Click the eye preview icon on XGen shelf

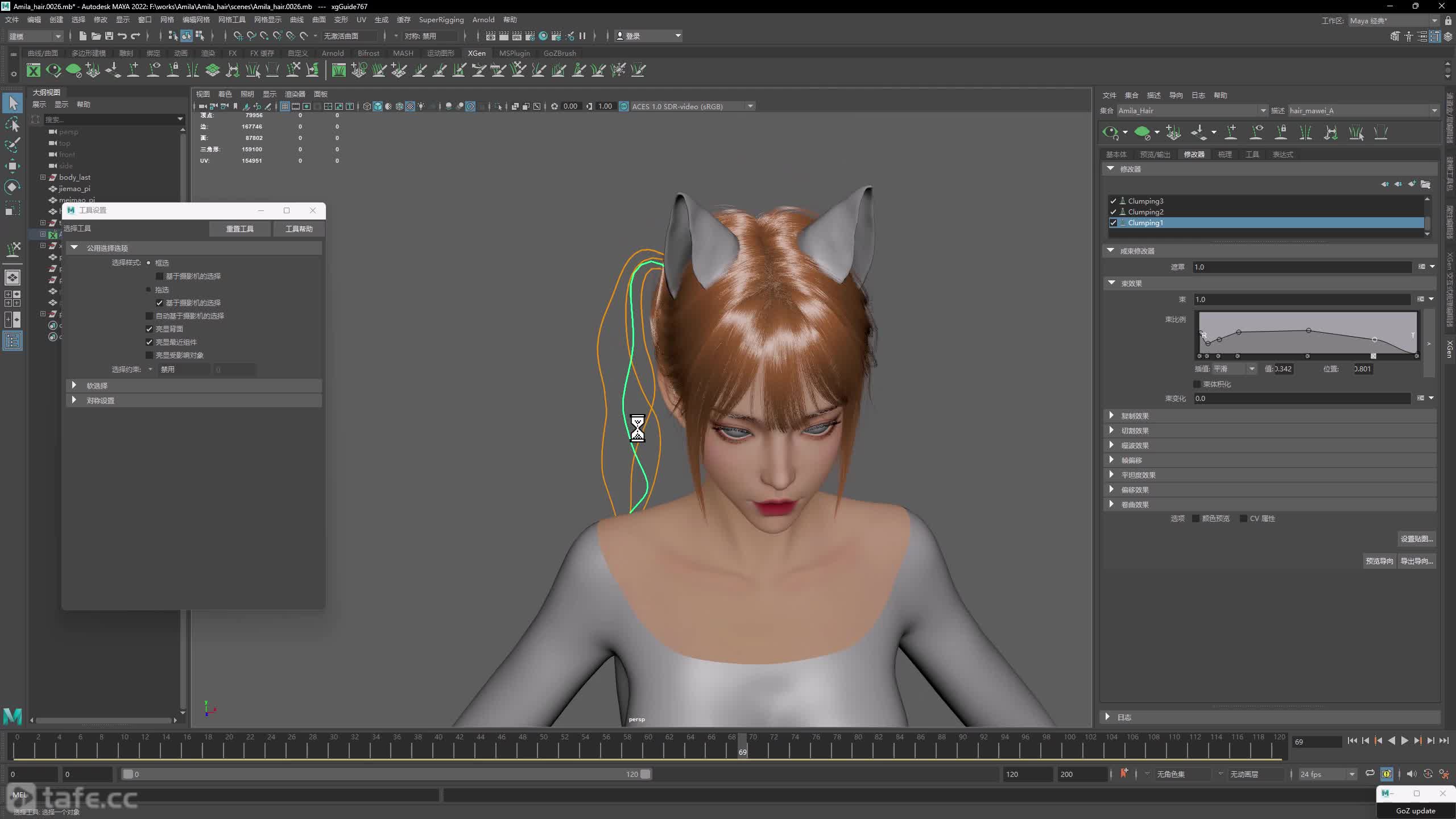(53, 70)
